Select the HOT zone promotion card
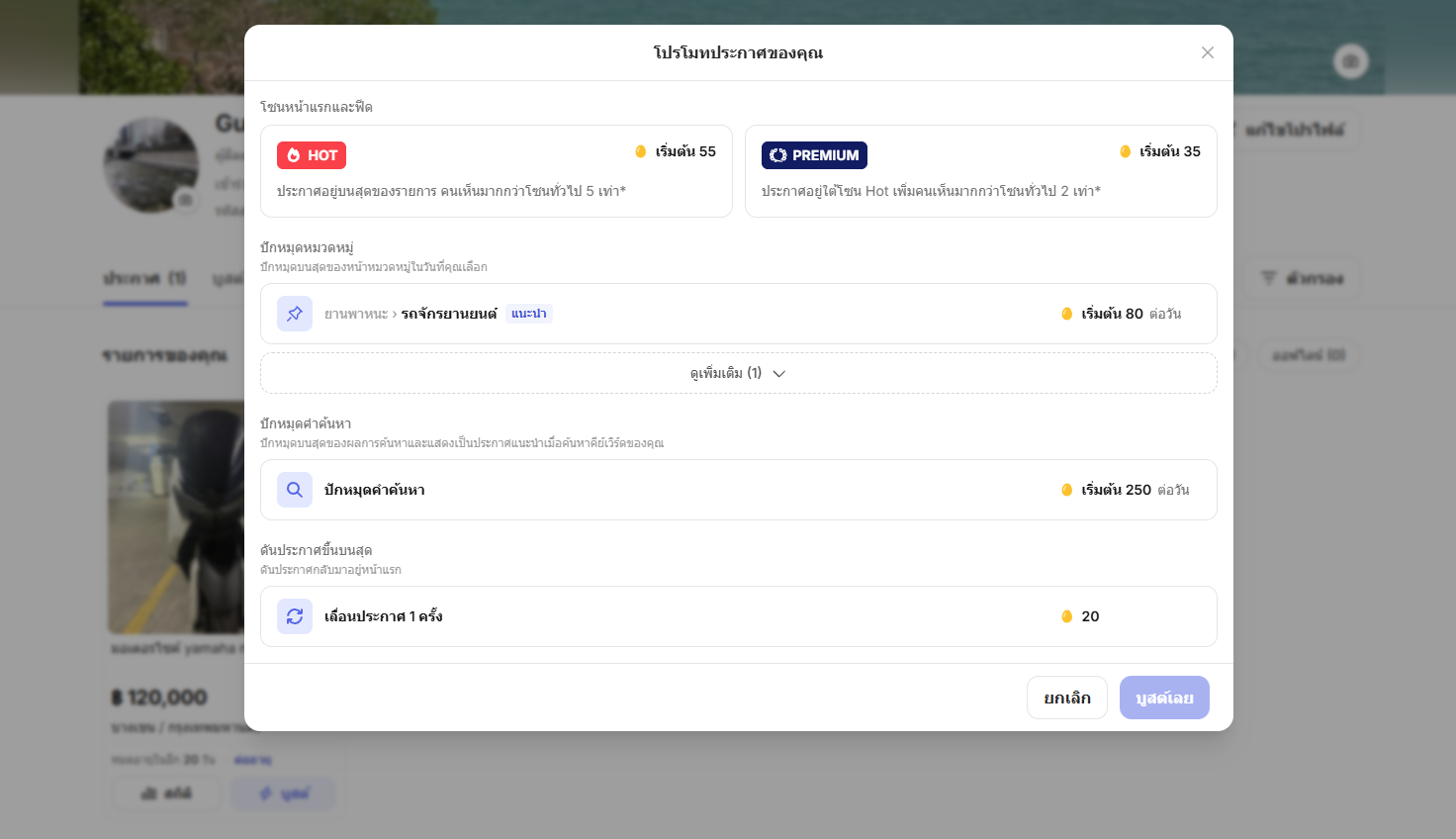The height and width of the screenshot is (839, 1456). tap(497, 171)
